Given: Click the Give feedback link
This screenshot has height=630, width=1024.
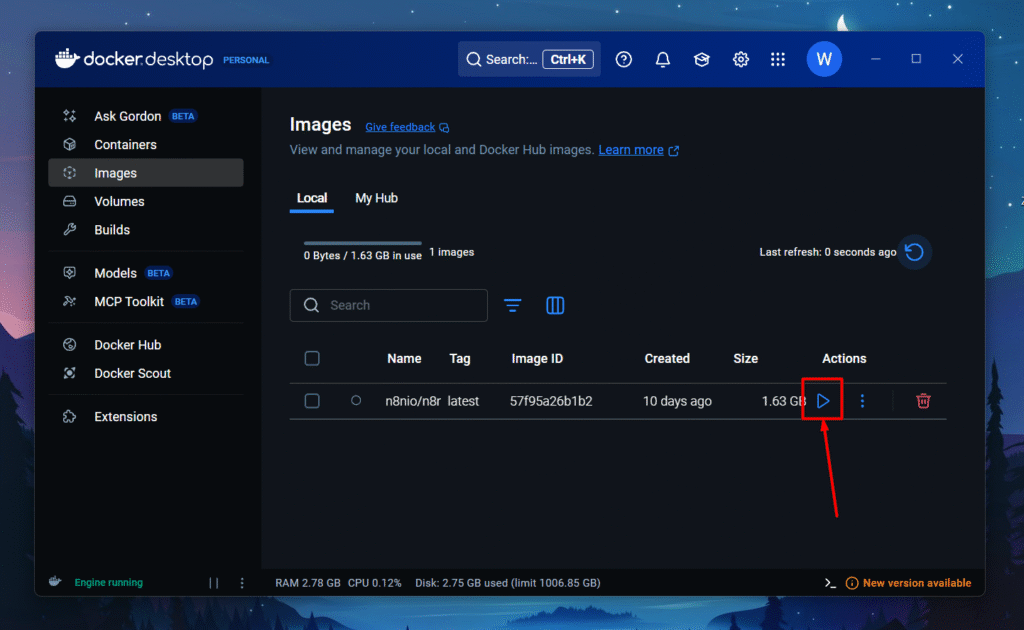Looking at the screenshot, I should tap(400, 128).
